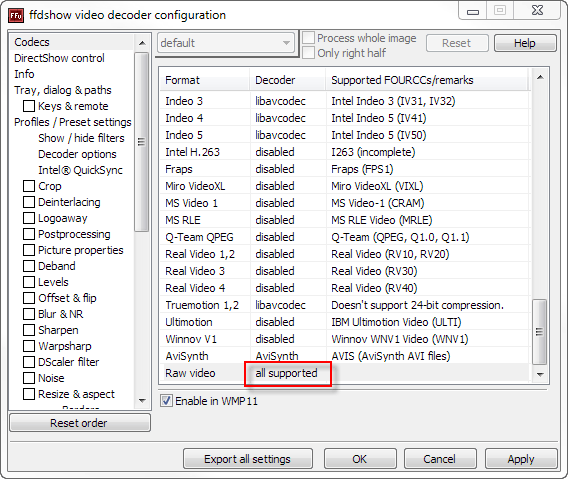
Task: Click Supported FOURCCs/remarks column header
Action: (x=427, y=80)
